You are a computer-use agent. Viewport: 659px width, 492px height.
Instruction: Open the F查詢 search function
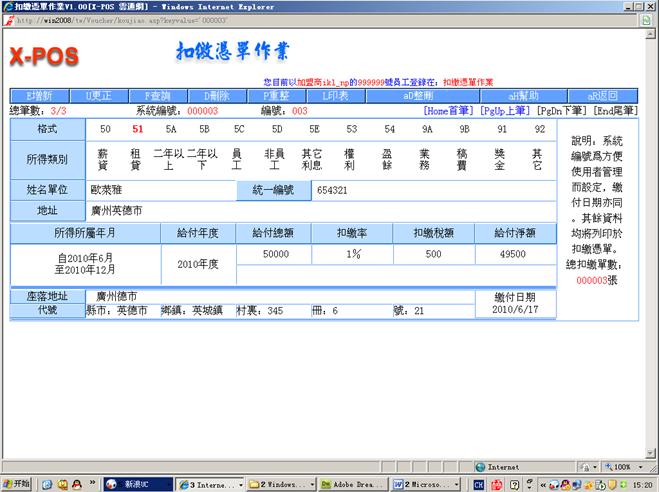click(x=160, y=97)
